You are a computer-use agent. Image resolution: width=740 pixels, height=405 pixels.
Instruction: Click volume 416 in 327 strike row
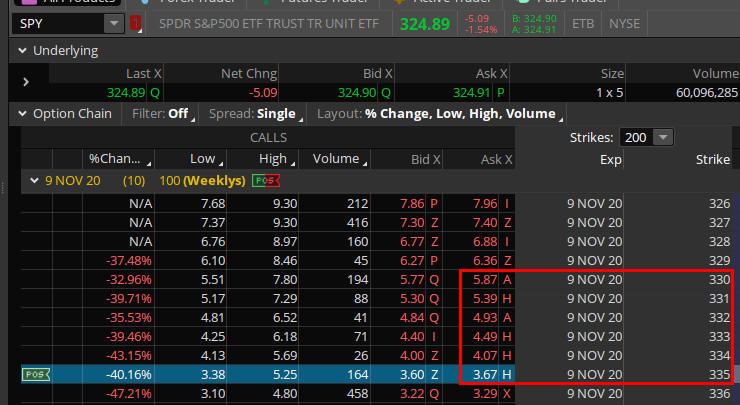(x=357, y=222)
